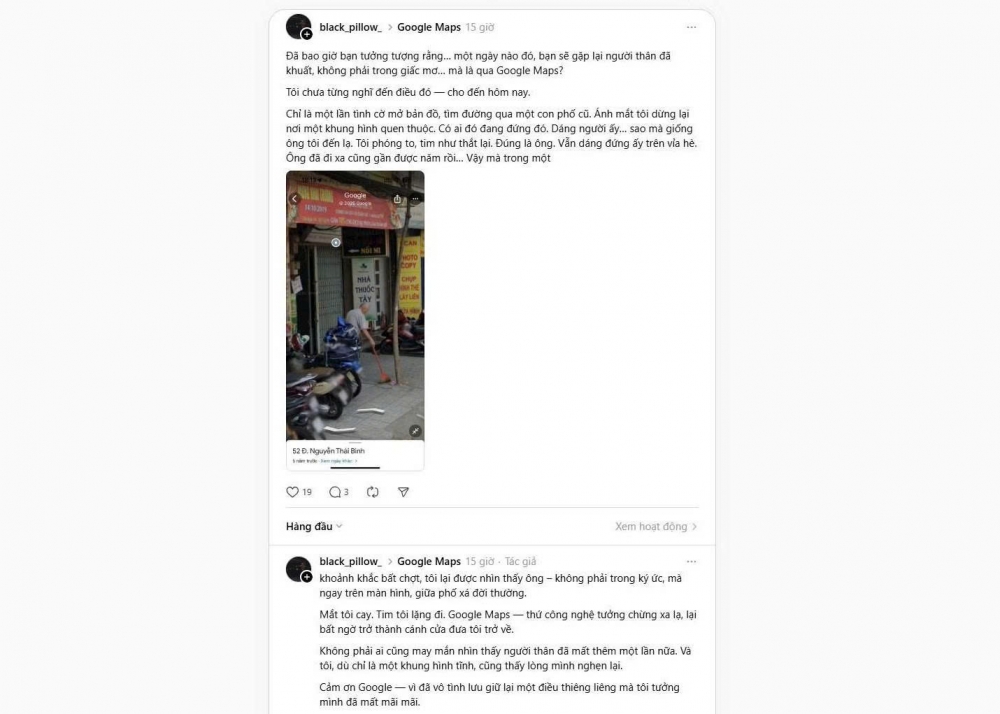Visit the black_pillow_ profile from the reply

pyautogui.click(x=350, y=562)
